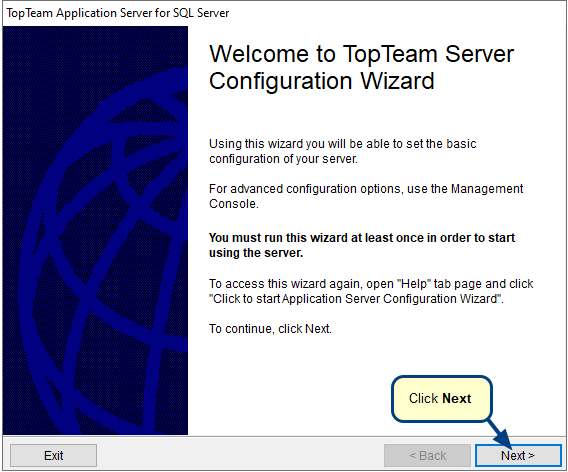Image resolution: width=568 pixels, height=472 pixels.
Task: Click the For advanced configuration options sentence
Action: point(366,196)
